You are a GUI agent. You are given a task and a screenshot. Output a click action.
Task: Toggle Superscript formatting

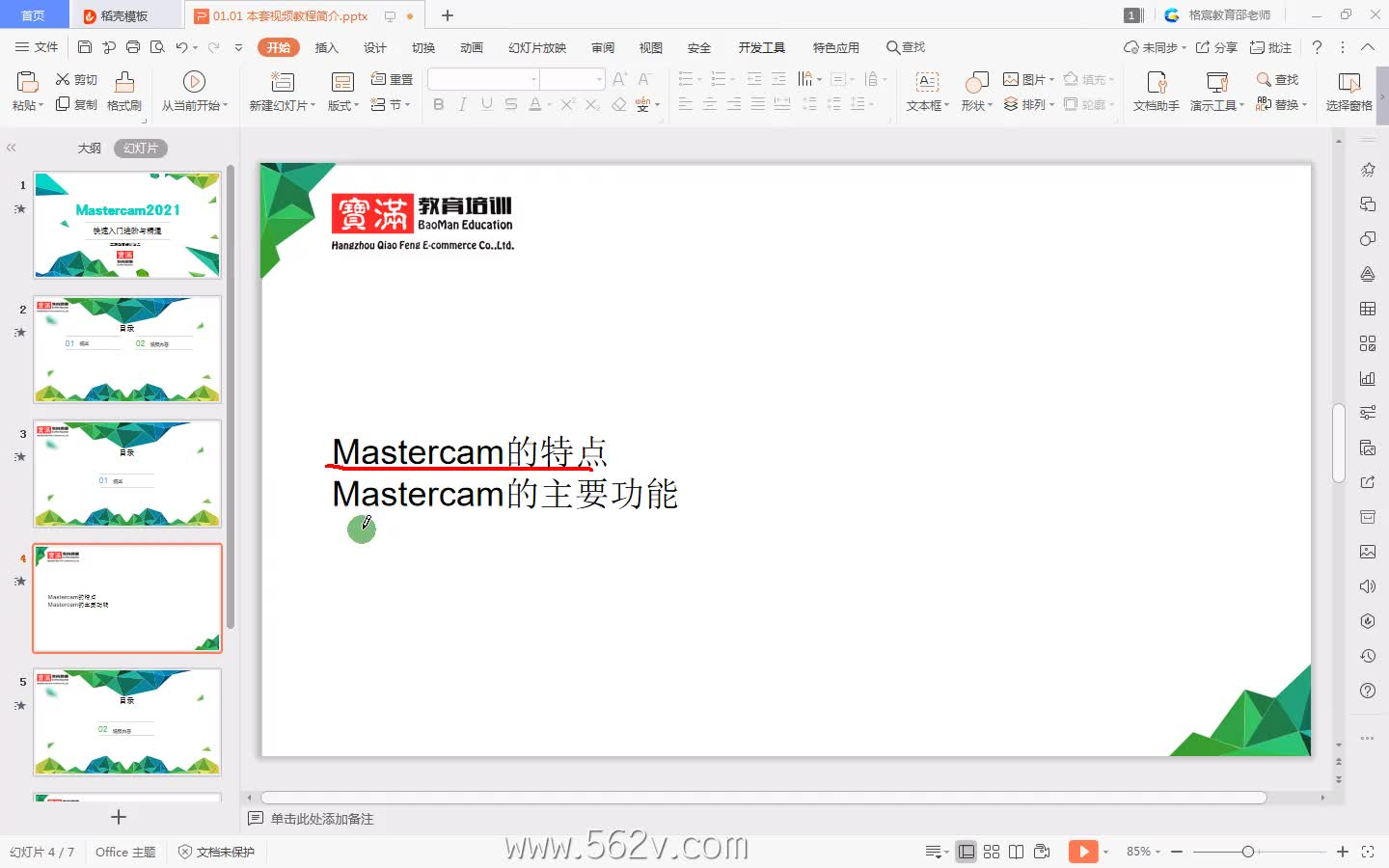pyautogui.click(x=568, y=104)
